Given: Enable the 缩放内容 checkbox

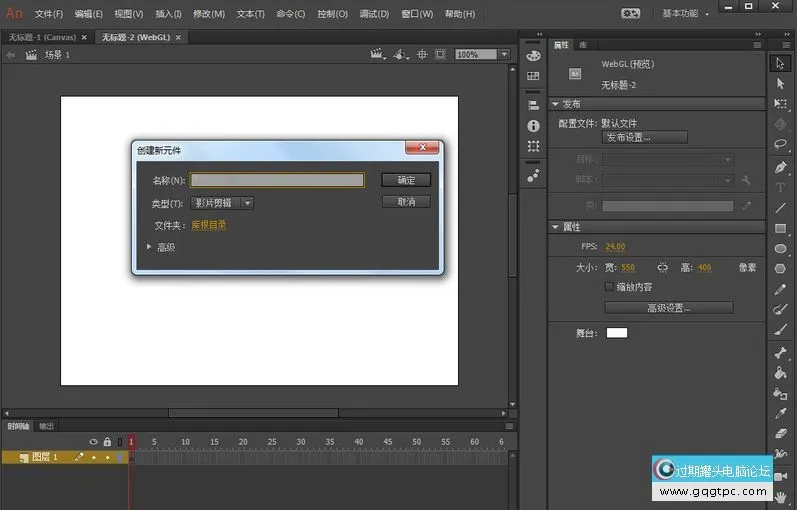Looking at the screenshot, I should [609, 287].
